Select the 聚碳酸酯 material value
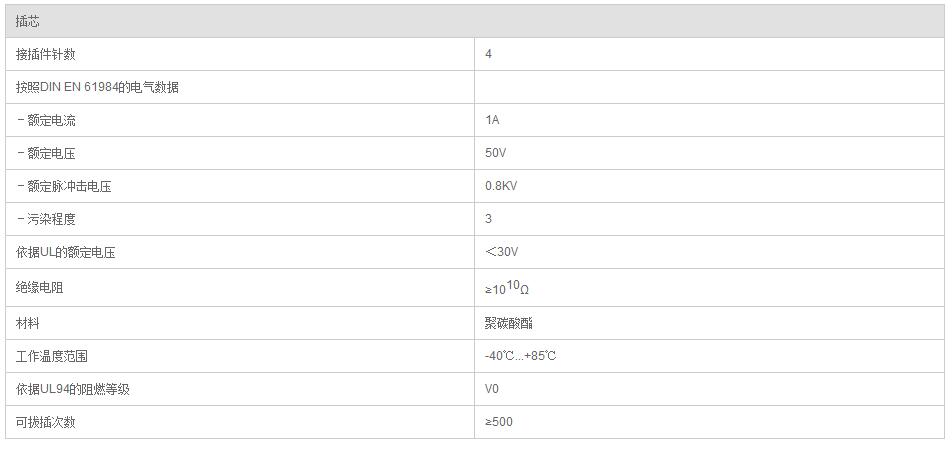Screen dimensions: 952x450 pos(509,323)
